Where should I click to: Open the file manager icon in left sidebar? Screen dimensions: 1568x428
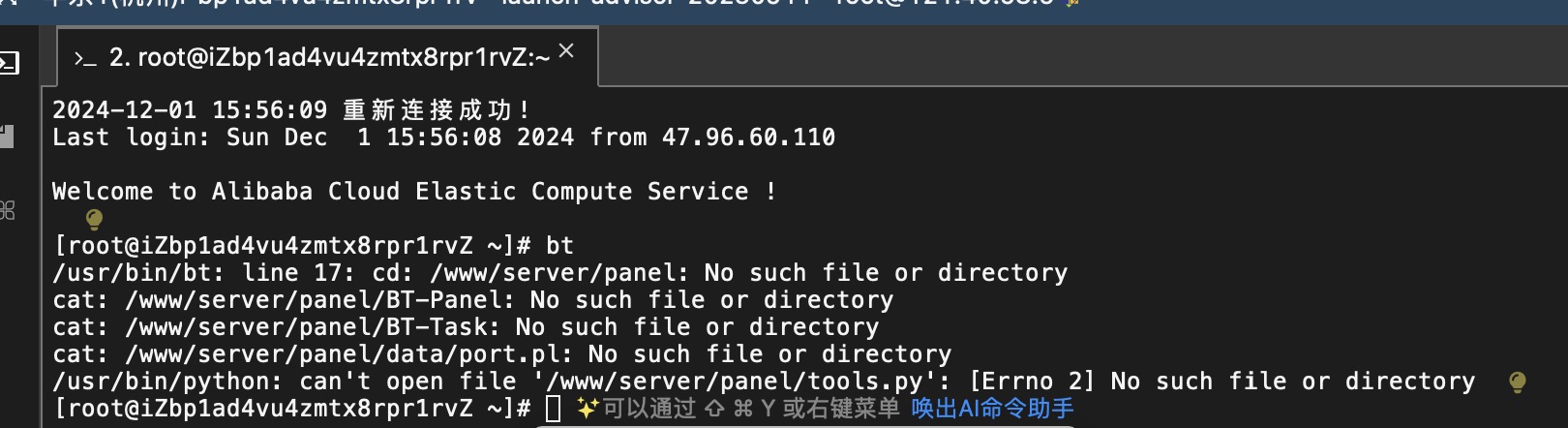point(7,137)
